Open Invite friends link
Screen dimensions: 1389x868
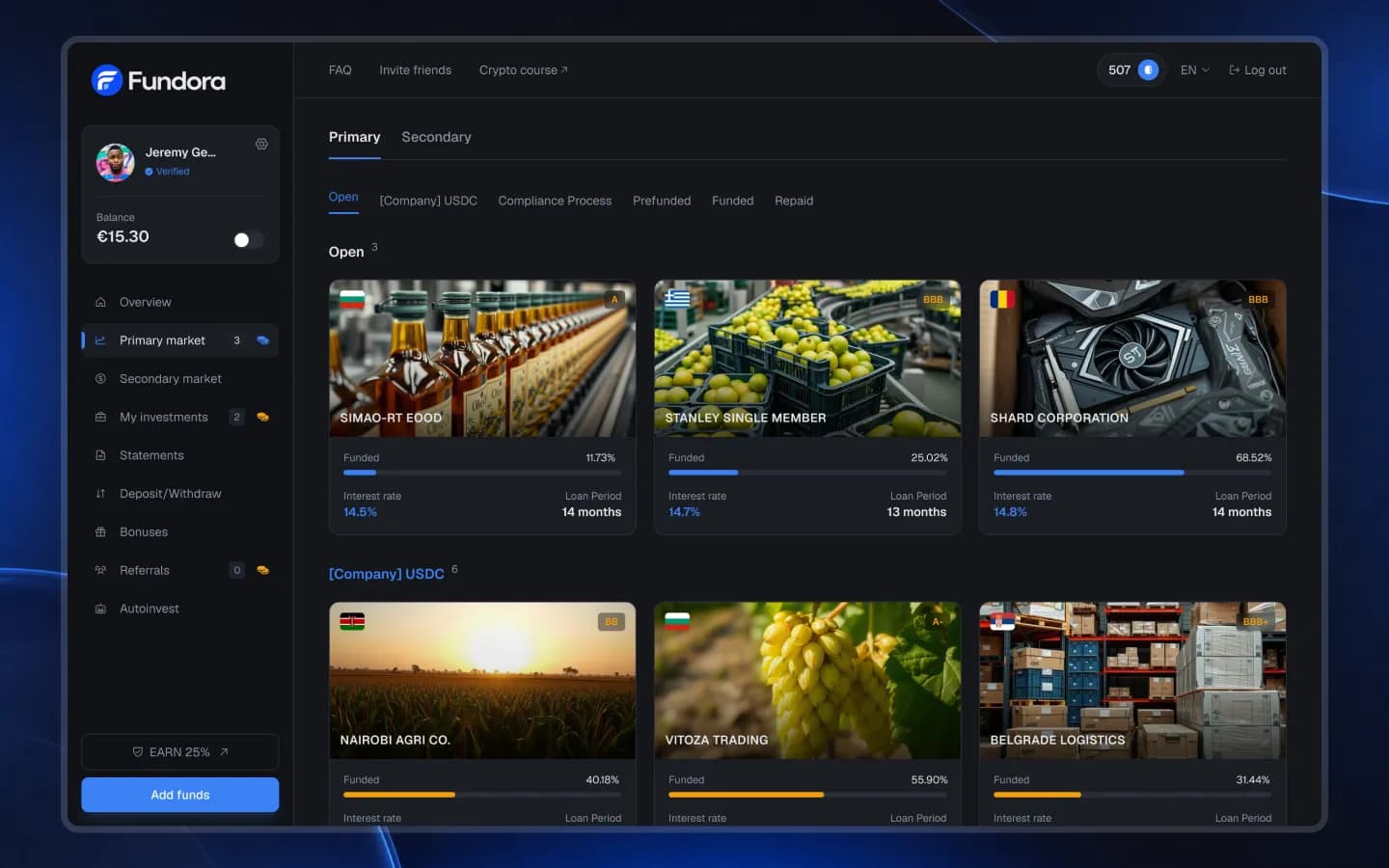pyautogui.click(x=415, y=69)
